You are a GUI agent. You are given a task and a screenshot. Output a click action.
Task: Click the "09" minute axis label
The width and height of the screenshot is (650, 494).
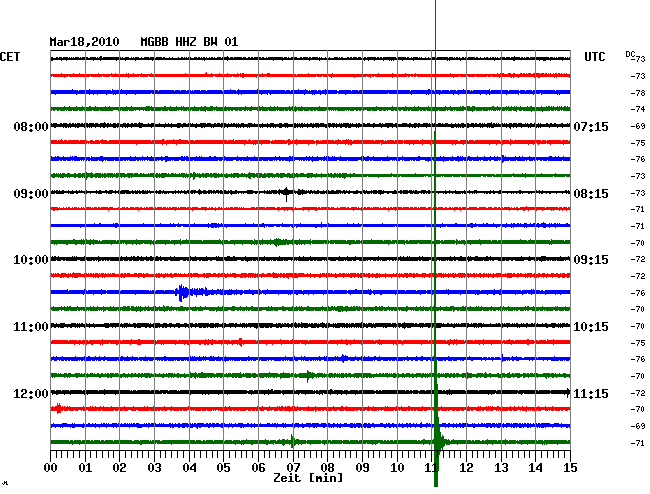click(x=362, y=468)
